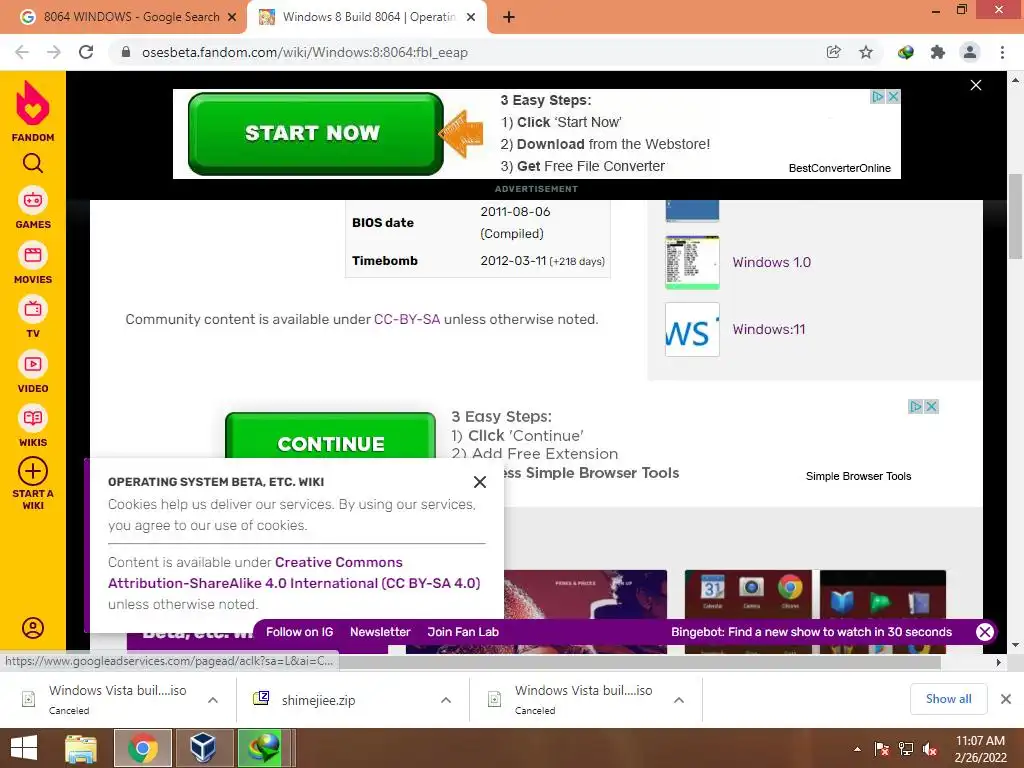Close the Windows 8 Build 8064 tab
Screen dimensions: 1024x768
click(x=471, y=17)
